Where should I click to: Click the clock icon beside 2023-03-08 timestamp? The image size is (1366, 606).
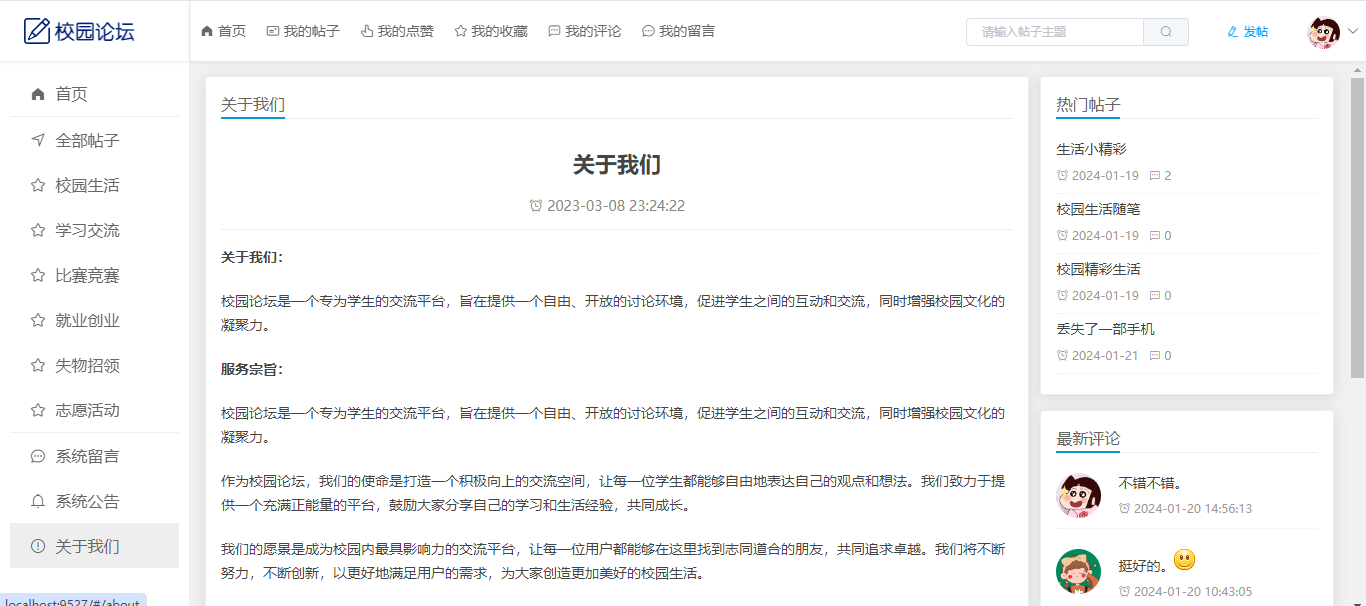coord(536,206)
